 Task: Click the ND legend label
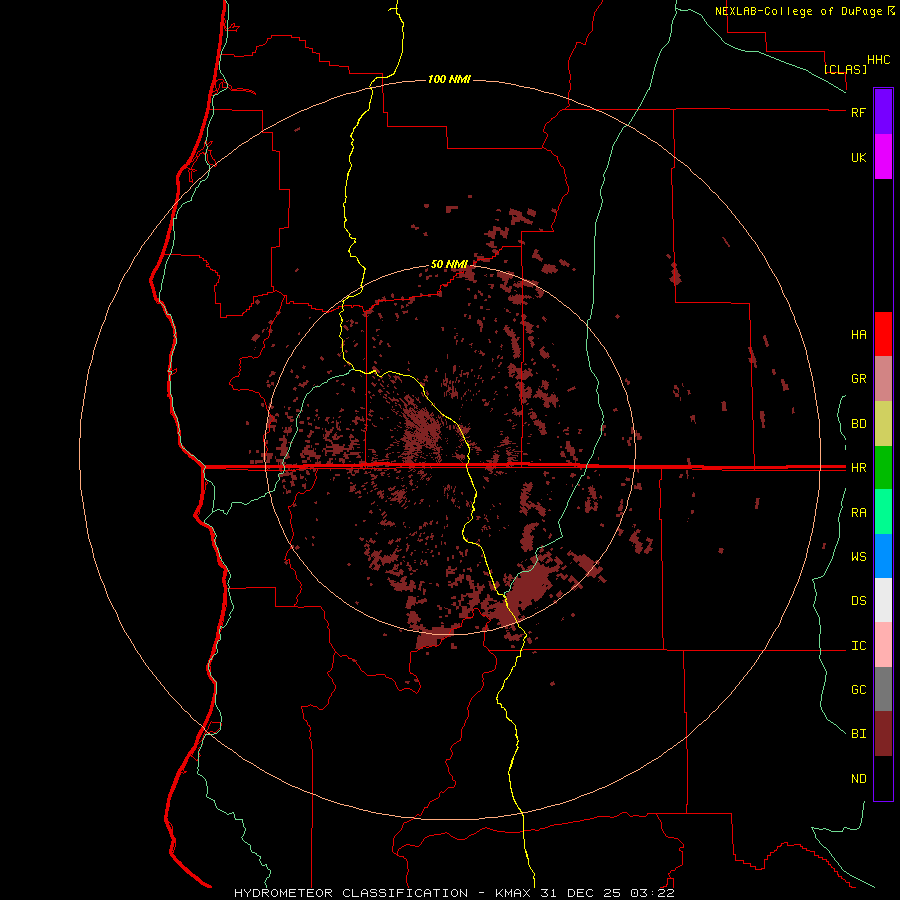(x=858, y=778)
